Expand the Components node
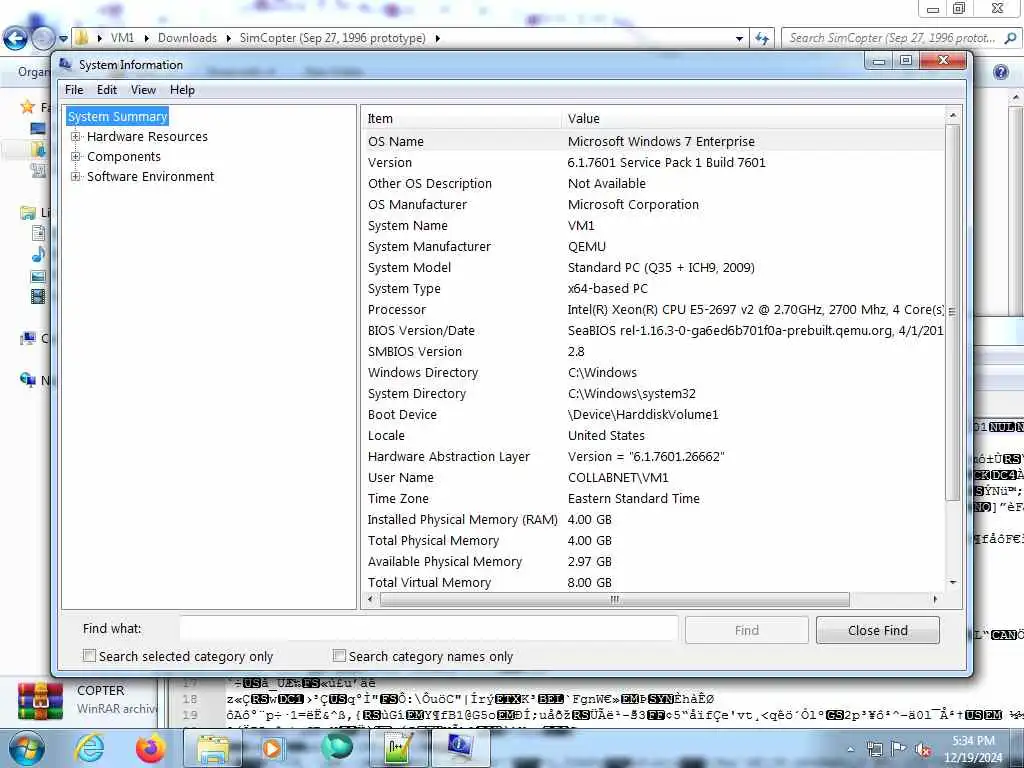The width and height of the screenshot is (1024, 768). click(x=76, y=157)
